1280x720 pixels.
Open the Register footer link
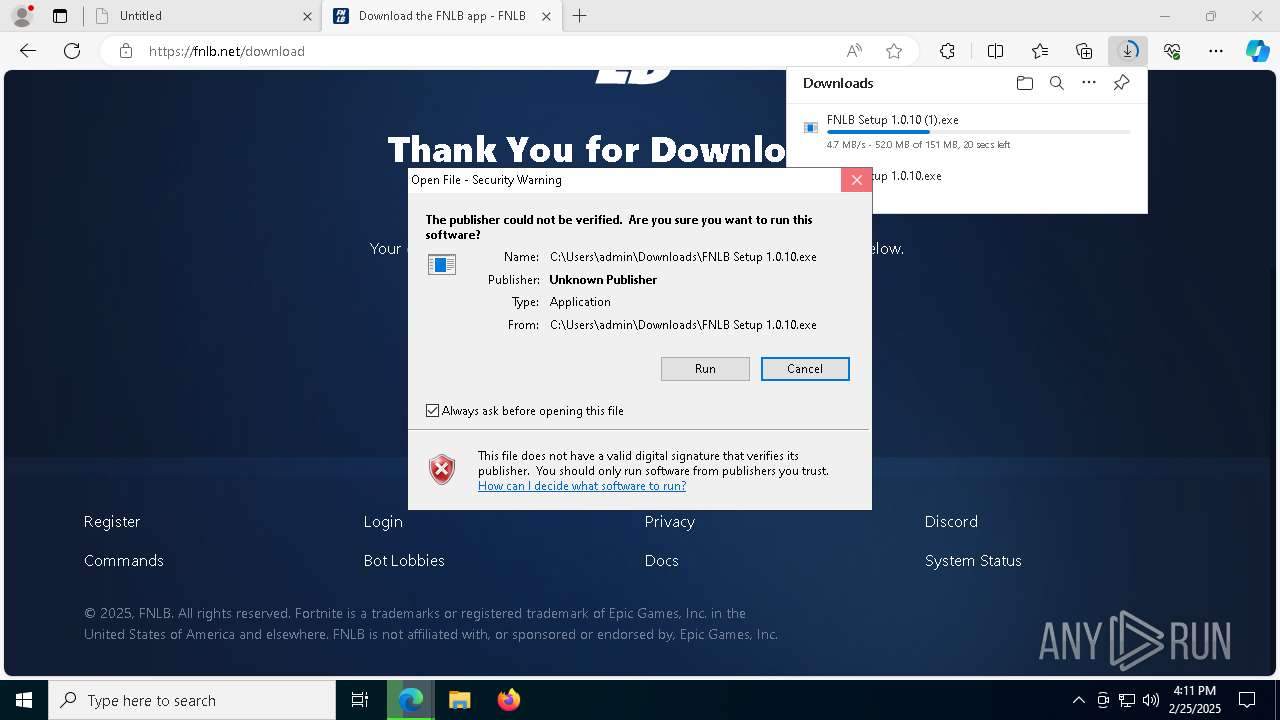coord(112,522)
